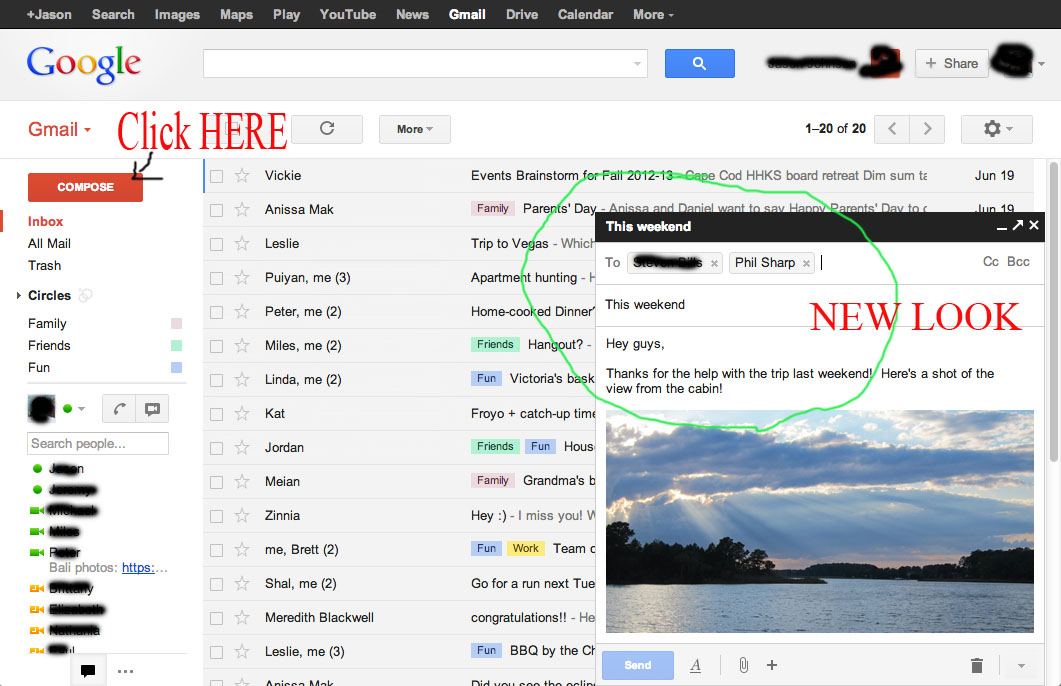Image resolution: width=1061 pixels, height=686 pixels.
Task: Refresh the inbox with the reload icon
Action: pyautogui.click(x=328, y=129)
